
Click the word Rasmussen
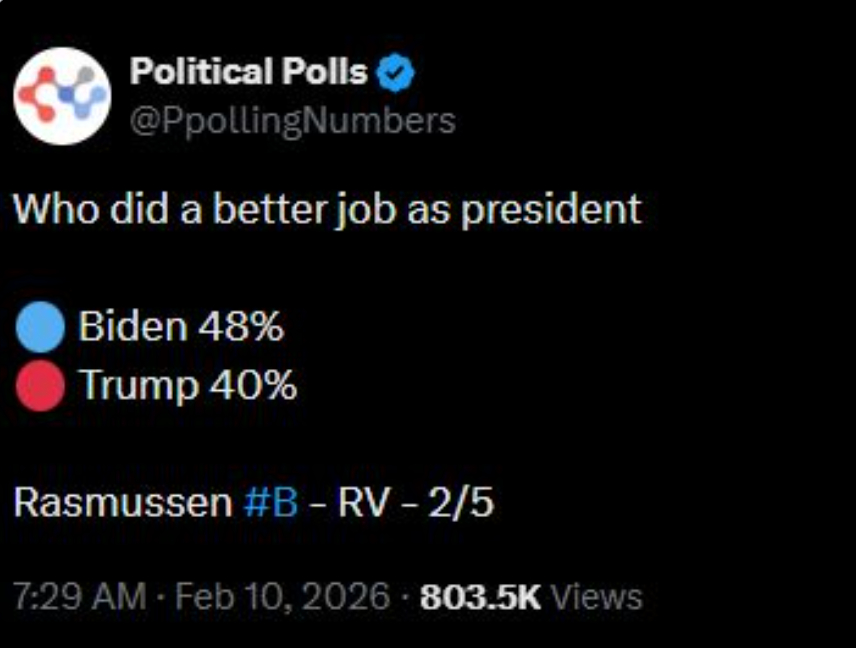122,503
